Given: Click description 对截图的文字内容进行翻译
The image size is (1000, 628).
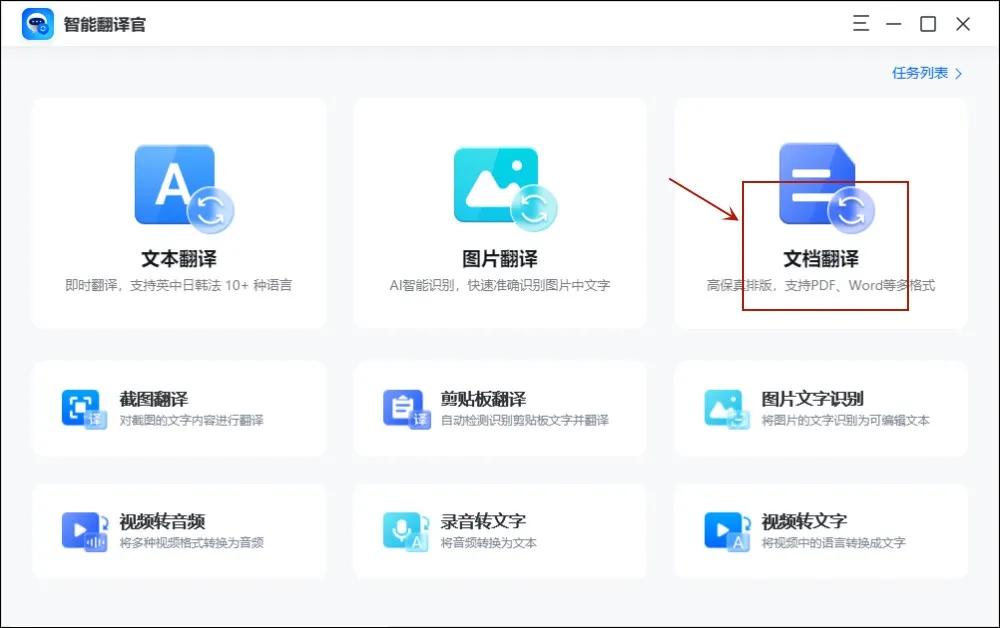Looking at the screenshot, I should [191, 420].
